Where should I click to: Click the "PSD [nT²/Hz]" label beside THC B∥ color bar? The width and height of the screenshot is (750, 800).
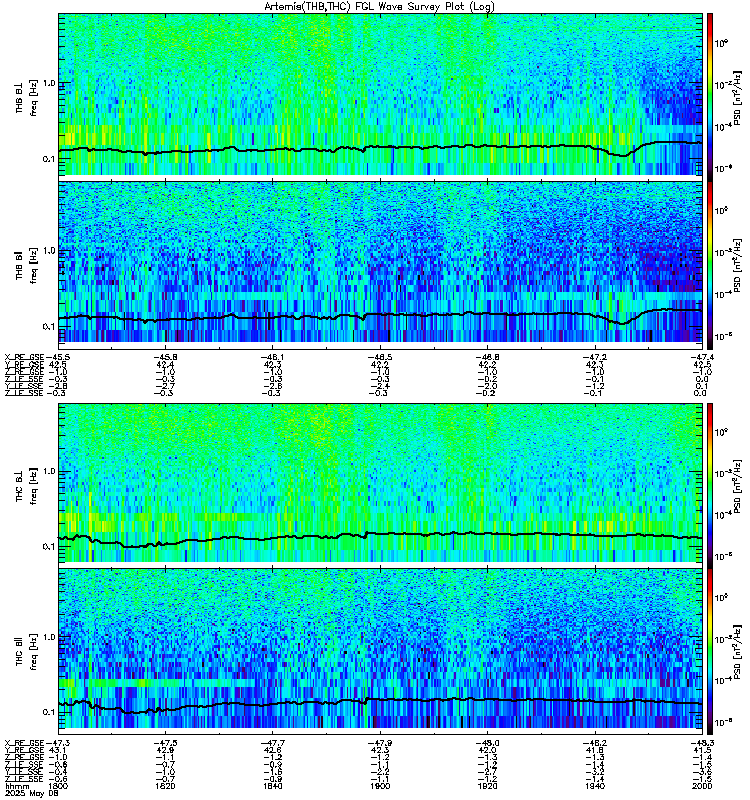pos(738,651)
